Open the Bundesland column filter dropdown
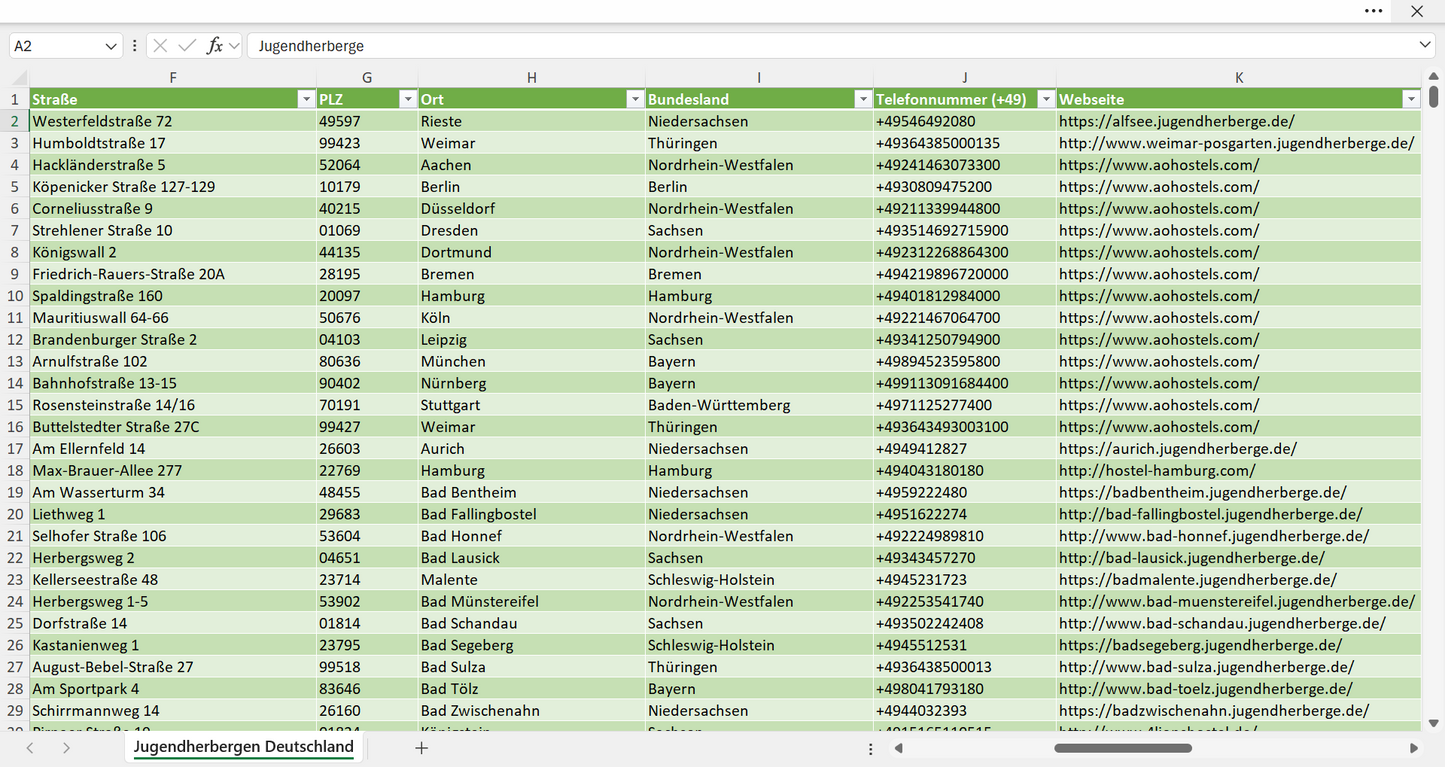1445x767 pixels. (862, 99)
